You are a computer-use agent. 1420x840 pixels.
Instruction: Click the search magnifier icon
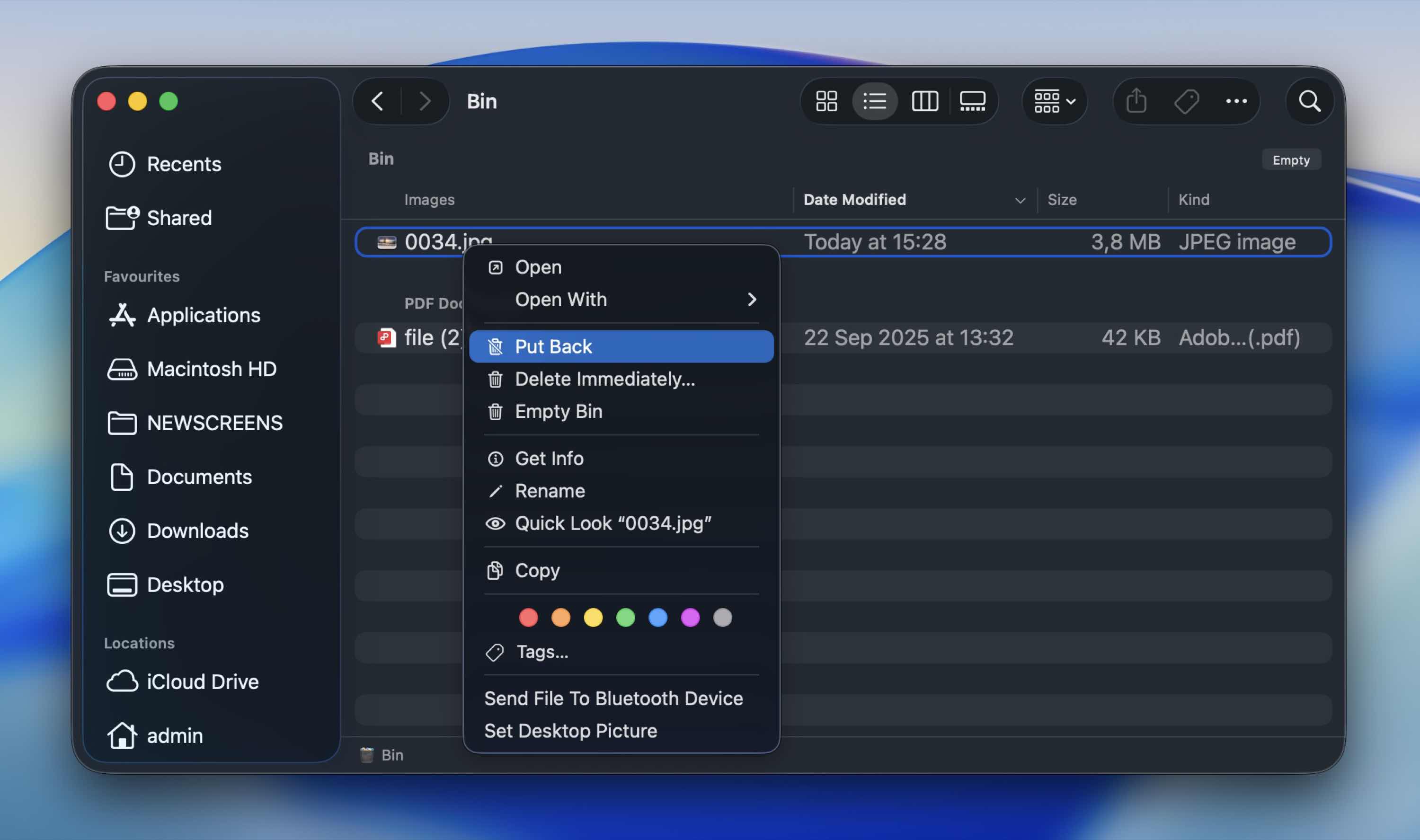(1309, 101)
